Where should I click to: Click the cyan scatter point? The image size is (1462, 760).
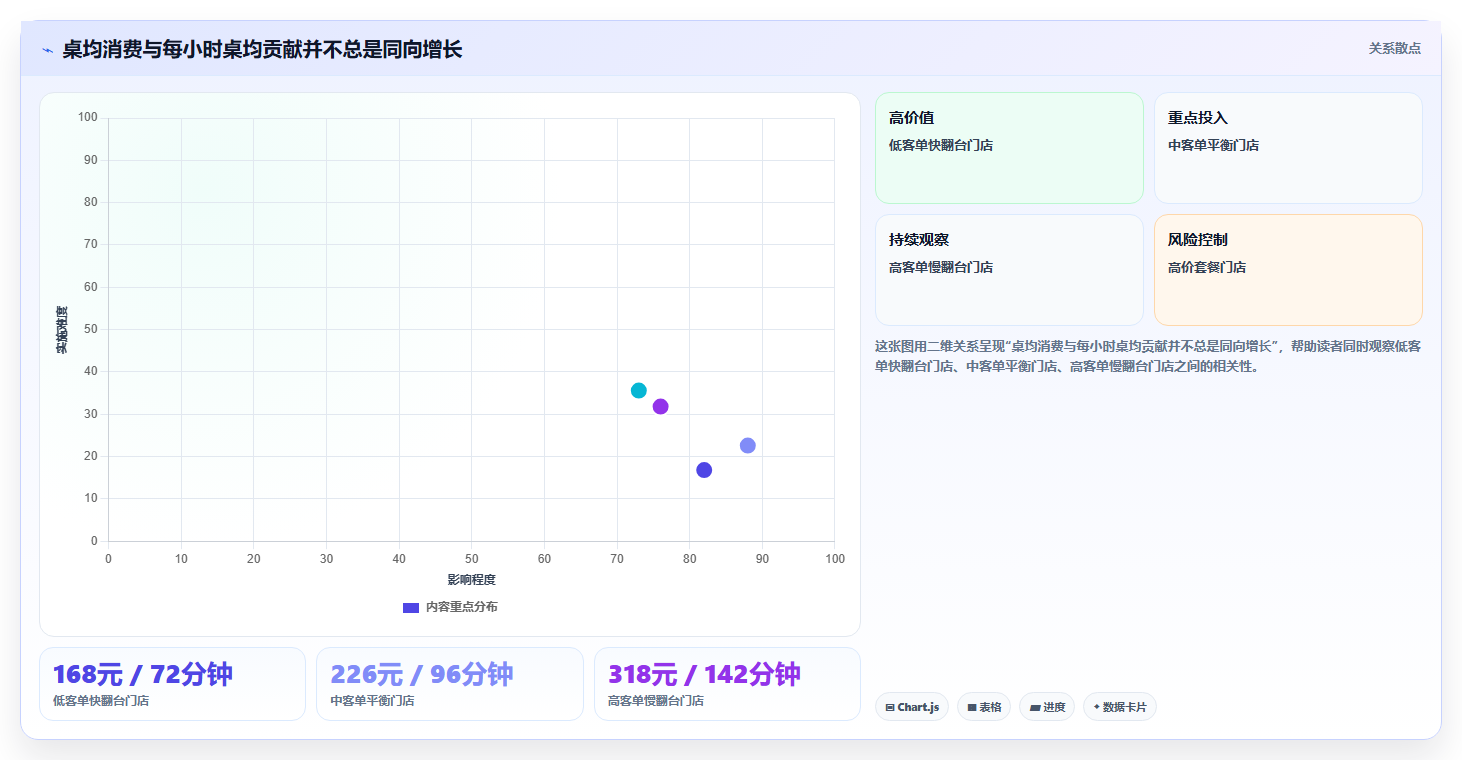tap(639, 390)
